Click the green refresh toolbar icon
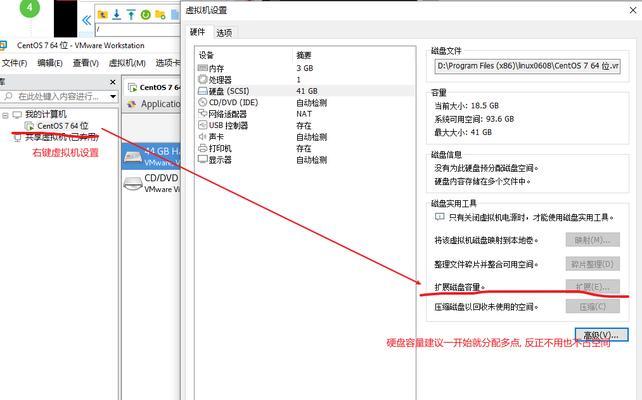642x400 pixels. click(146, 15)
